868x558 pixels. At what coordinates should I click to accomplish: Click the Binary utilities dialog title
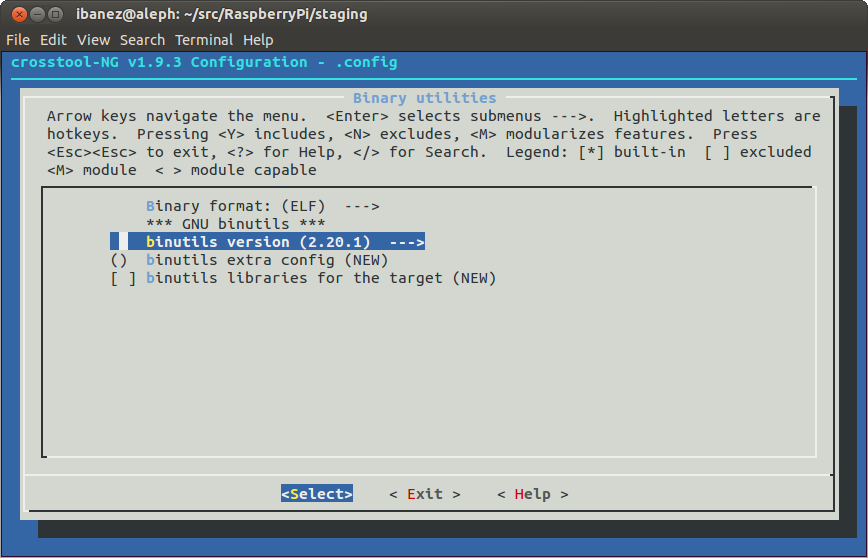pos(425,98)
